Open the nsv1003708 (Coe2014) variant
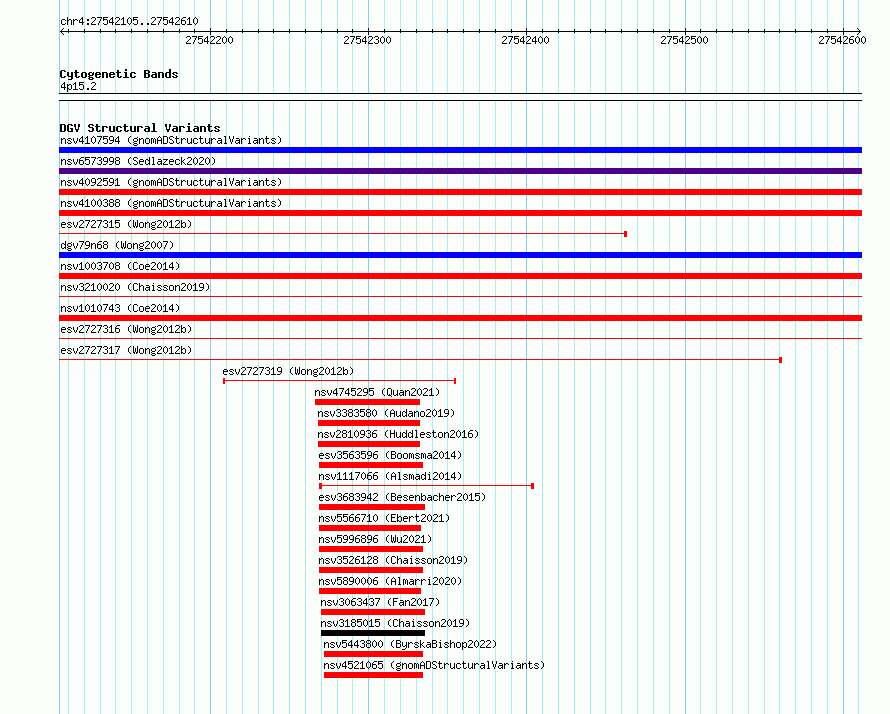This screenshot has height=714, width=890. click(x=120, y=266)
